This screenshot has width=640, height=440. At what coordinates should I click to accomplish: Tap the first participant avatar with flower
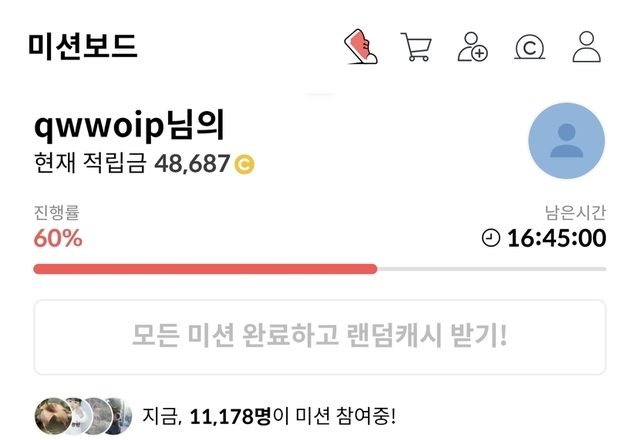tap(53, 416)
